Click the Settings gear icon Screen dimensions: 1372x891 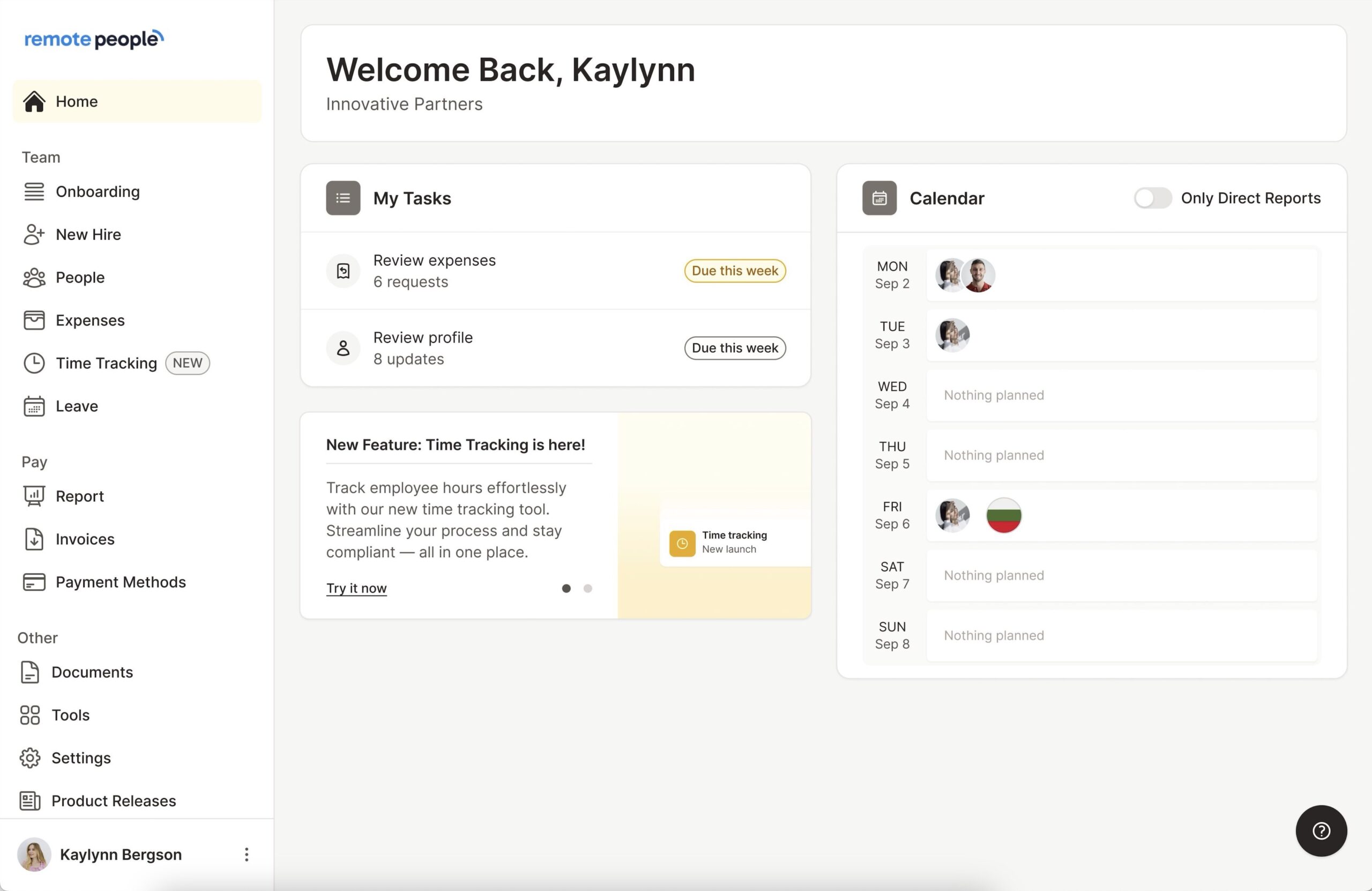[30, 758]
